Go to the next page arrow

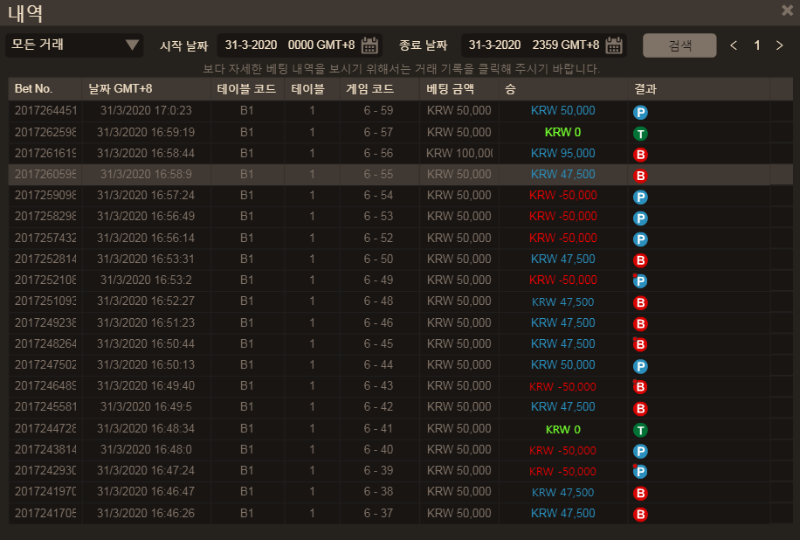tap(779, 45)
